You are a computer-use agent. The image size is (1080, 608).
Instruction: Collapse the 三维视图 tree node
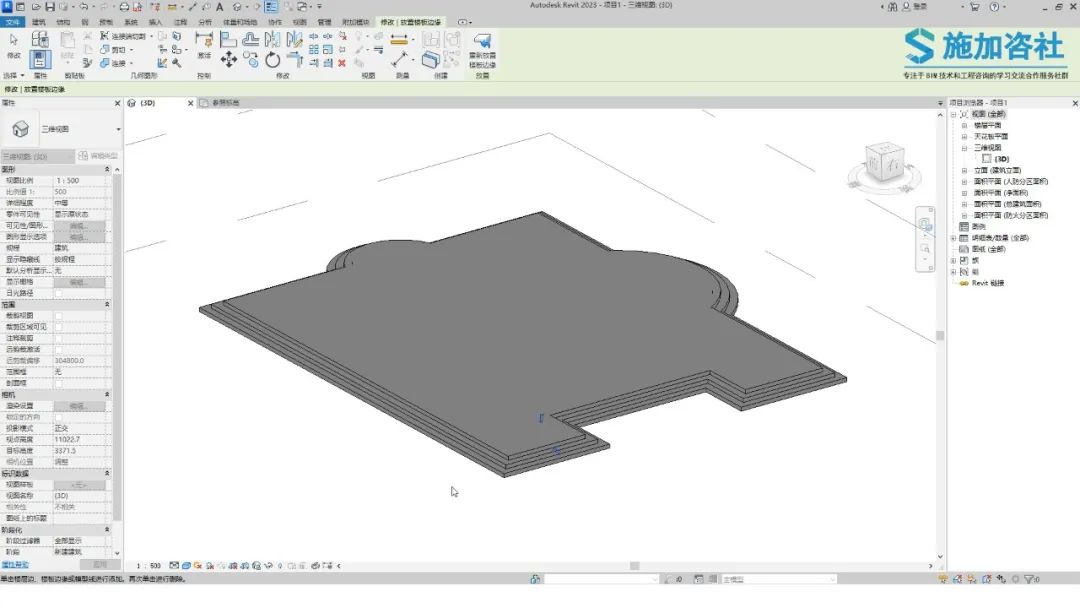click(964, 148)
